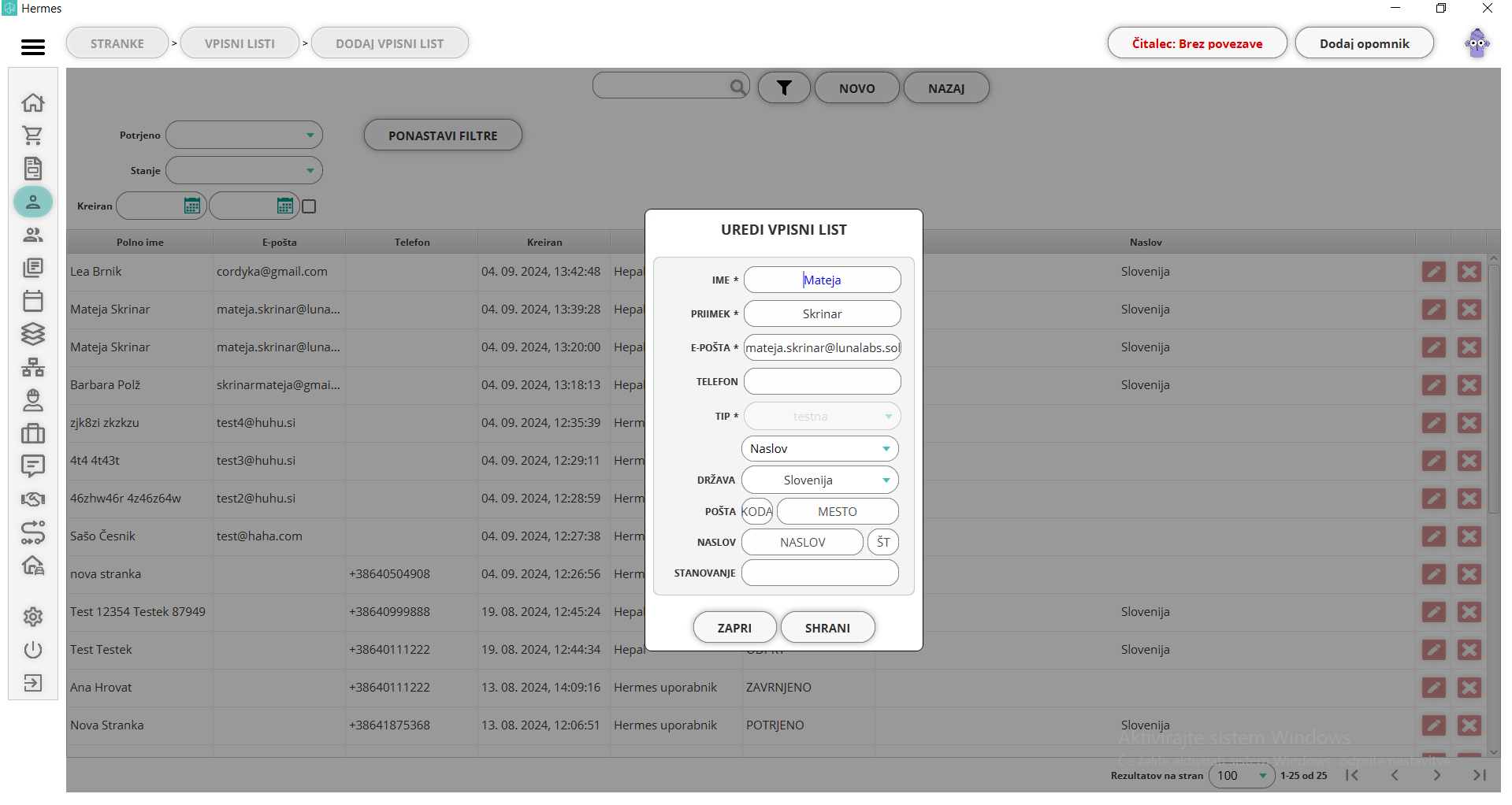
Task: Open the shopping cart sidebar icon
Action: point(33,135)
